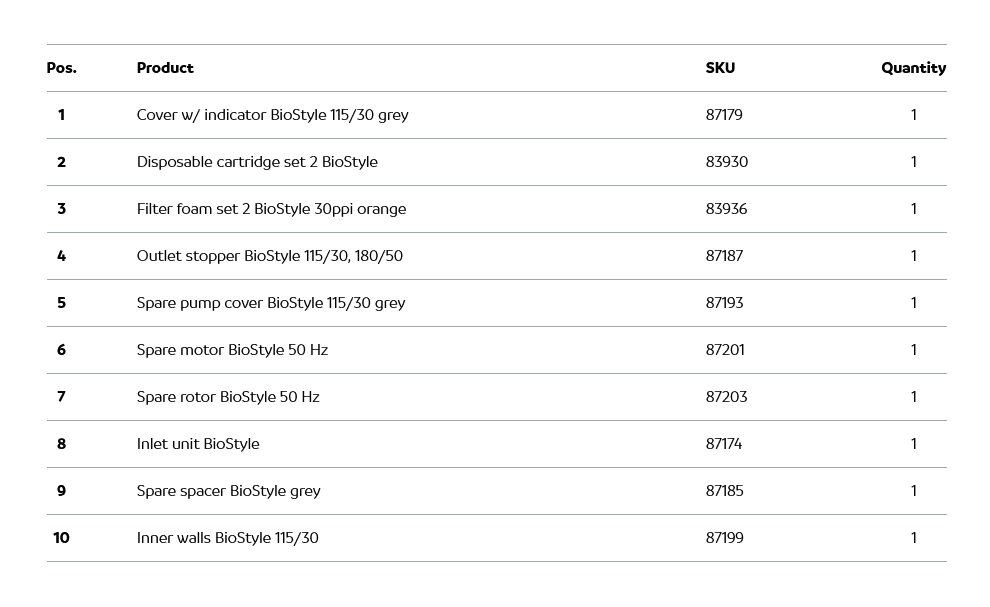Open Inlet unit BioStyle product
This screenshot has height=607, width=990.
(198, 444)
